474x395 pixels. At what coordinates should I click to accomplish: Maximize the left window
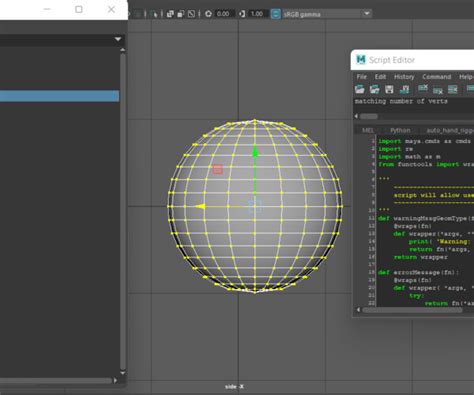pyautogui.click(x=79, y=9)
